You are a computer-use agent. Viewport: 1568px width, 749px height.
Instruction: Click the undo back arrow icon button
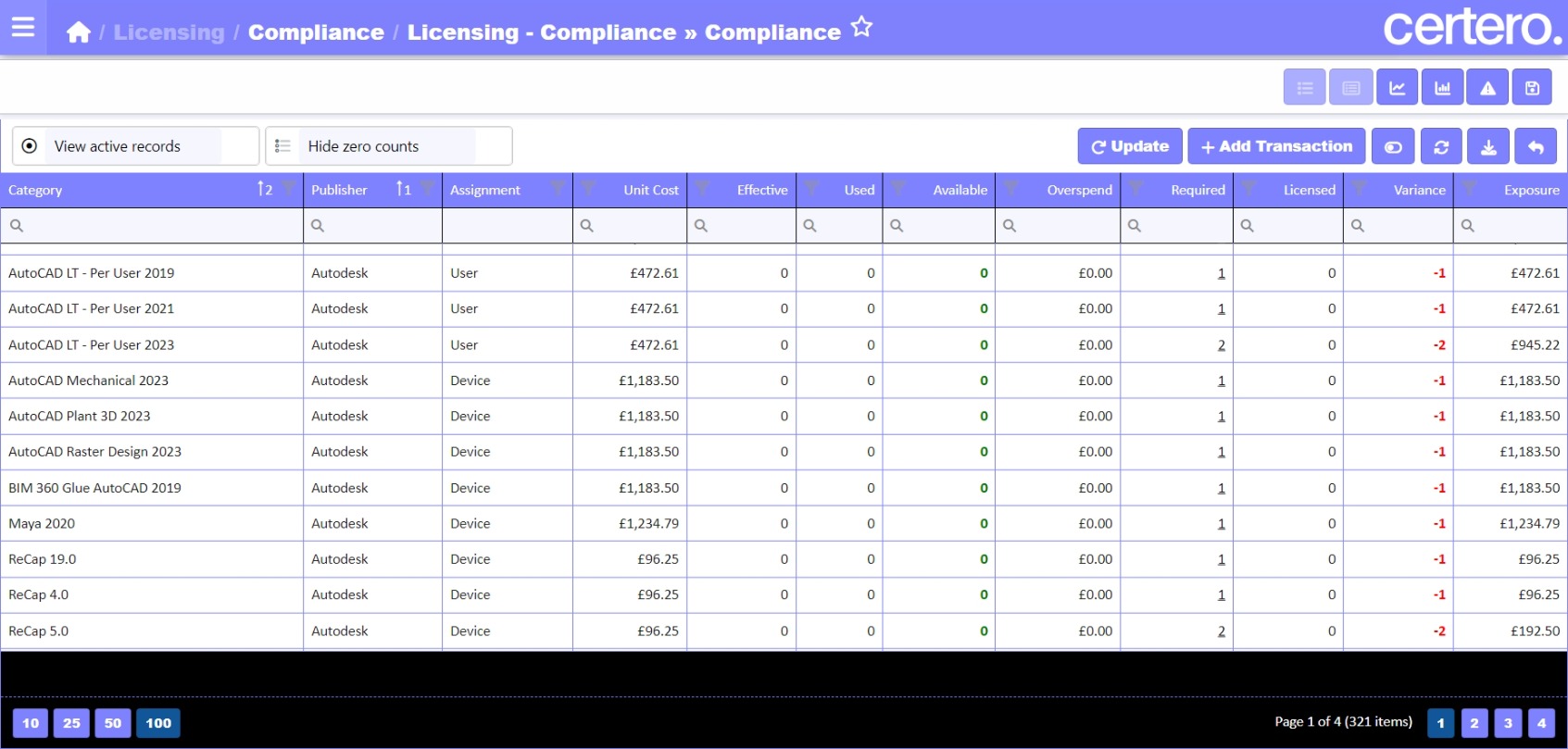[x=1536, y=146]
